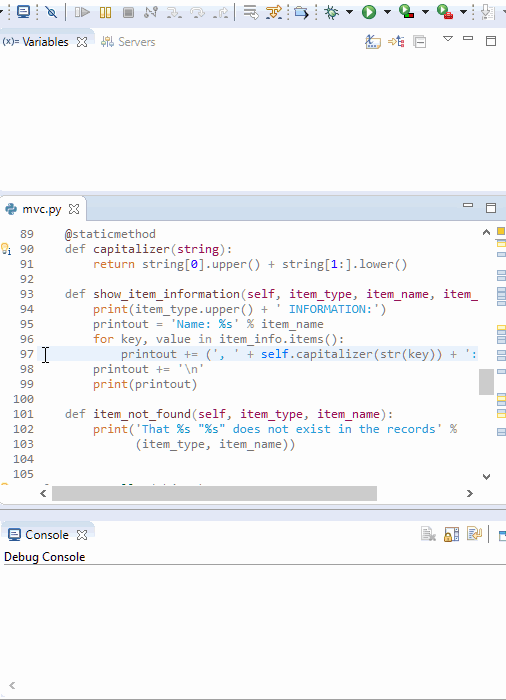Open the Debug configurations dropdown arrow
This screenshot has height=700, width=506.
[350, 12]
